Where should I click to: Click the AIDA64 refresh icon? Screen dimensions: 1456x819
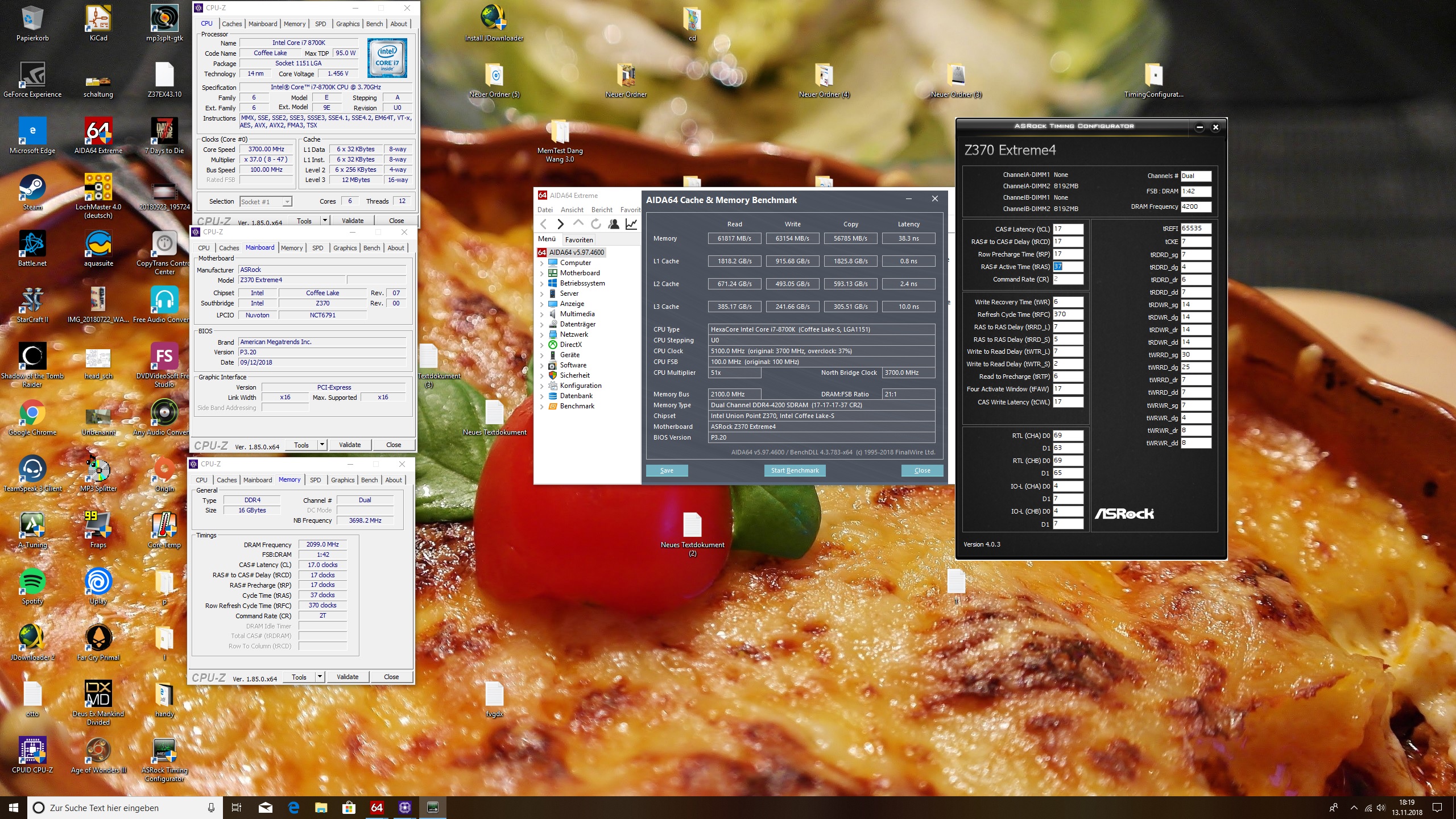tap(595, 224)
